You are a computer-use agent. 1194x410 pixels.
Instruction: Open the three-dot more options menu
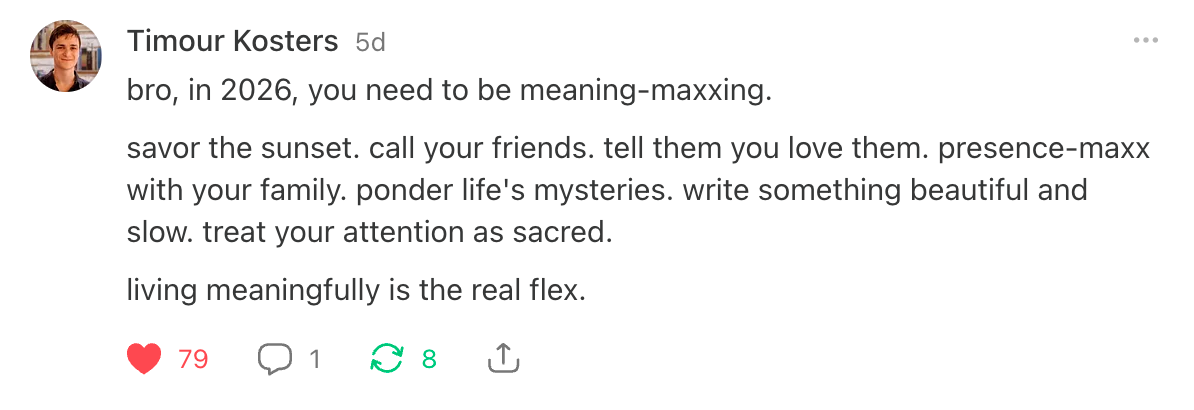[x=1145, y=41]
